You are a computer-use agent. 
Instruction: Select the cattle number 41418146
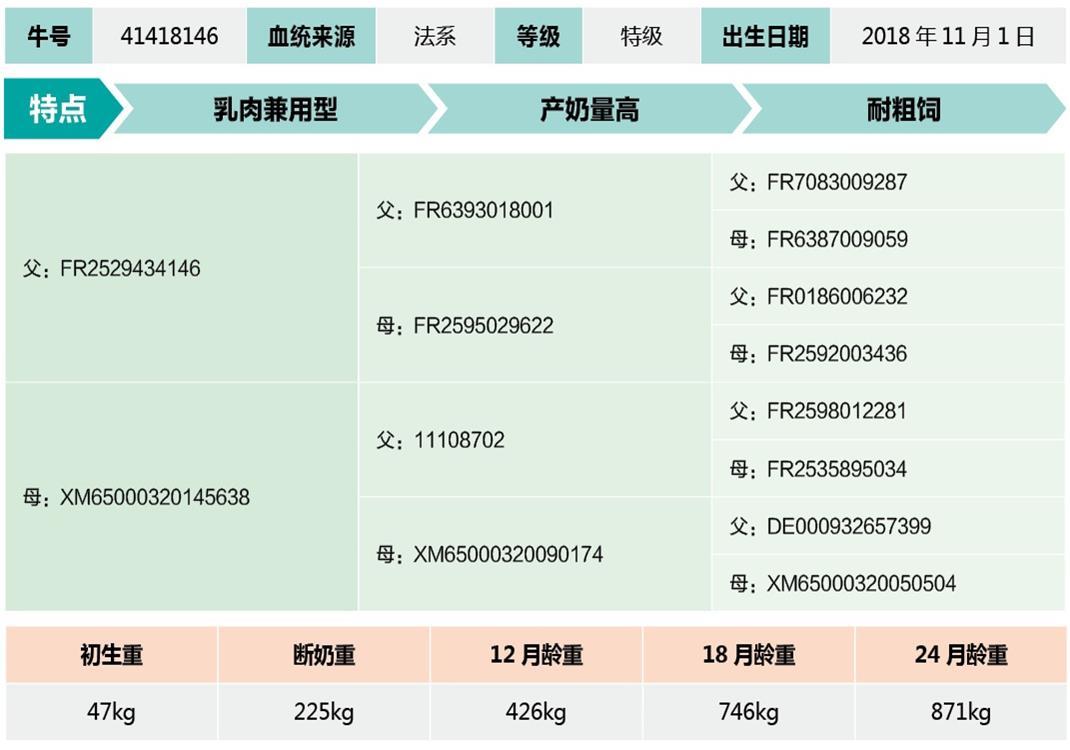coord(169,36)
